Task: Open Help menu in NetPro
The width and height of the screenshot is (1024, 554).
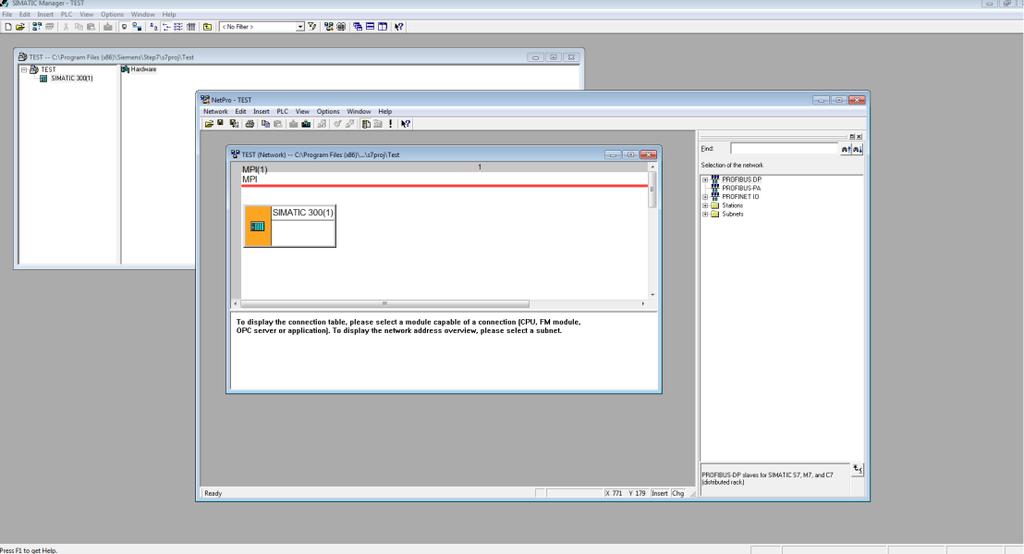Action: pos(385,111)
